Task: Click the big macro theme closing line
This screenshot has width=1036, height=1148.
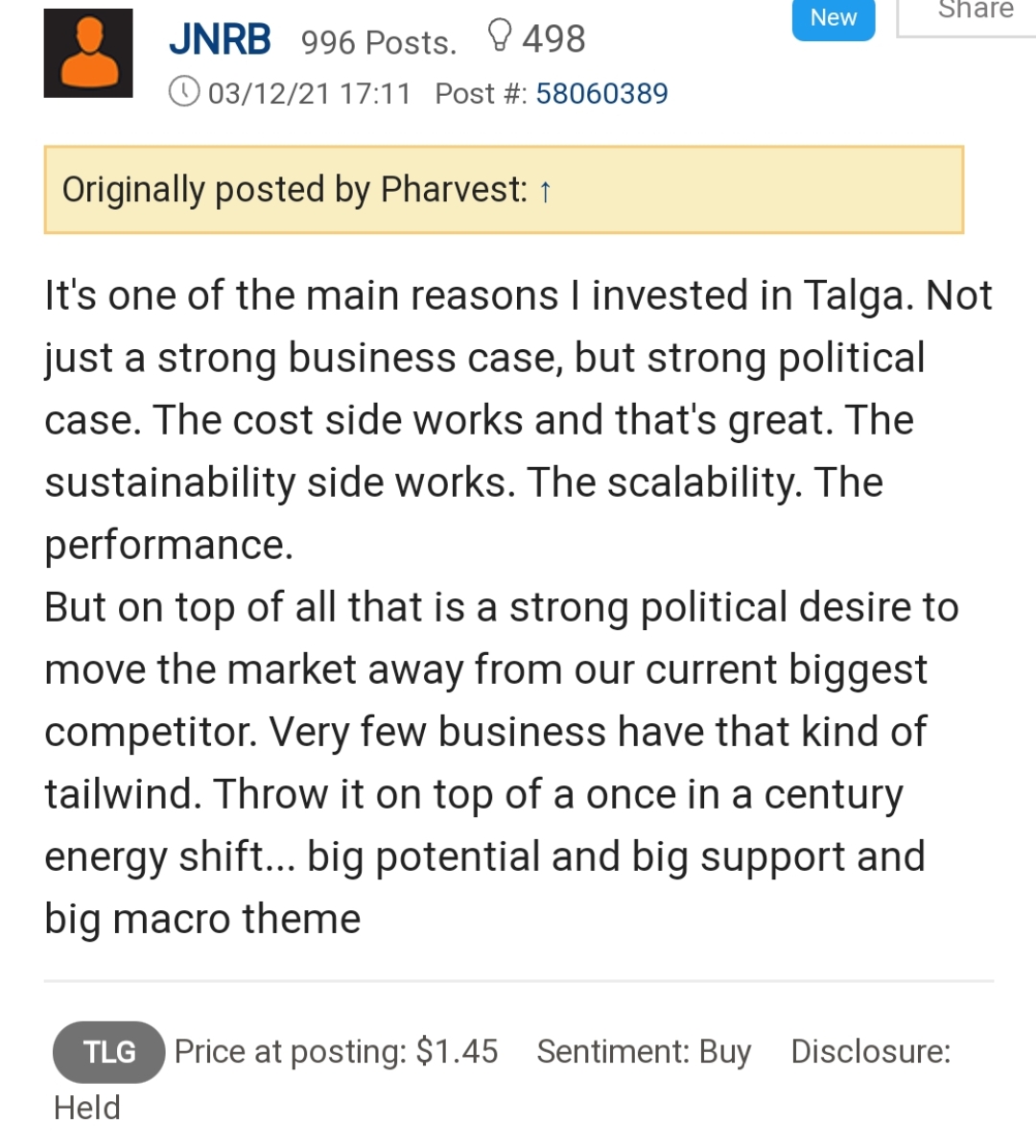Action: pyautogui.click(x=202, y=919)
